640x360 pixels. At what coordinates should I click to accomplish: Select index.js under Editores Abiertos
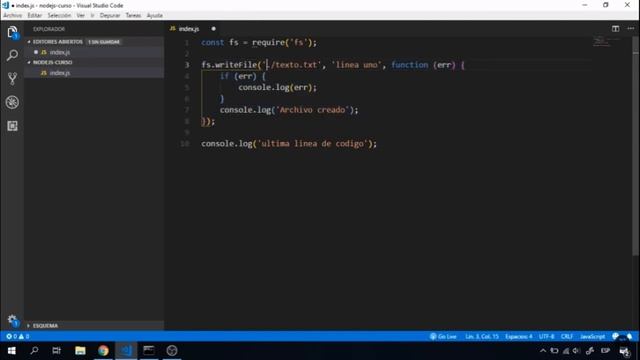tap(94, 52)
